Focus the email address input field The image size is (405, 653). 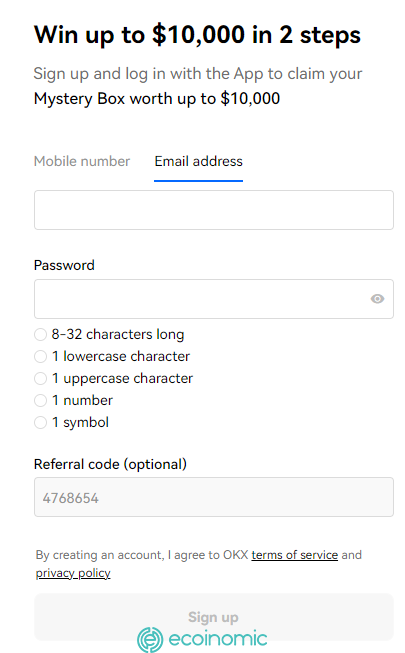click(x=214, y=210)
